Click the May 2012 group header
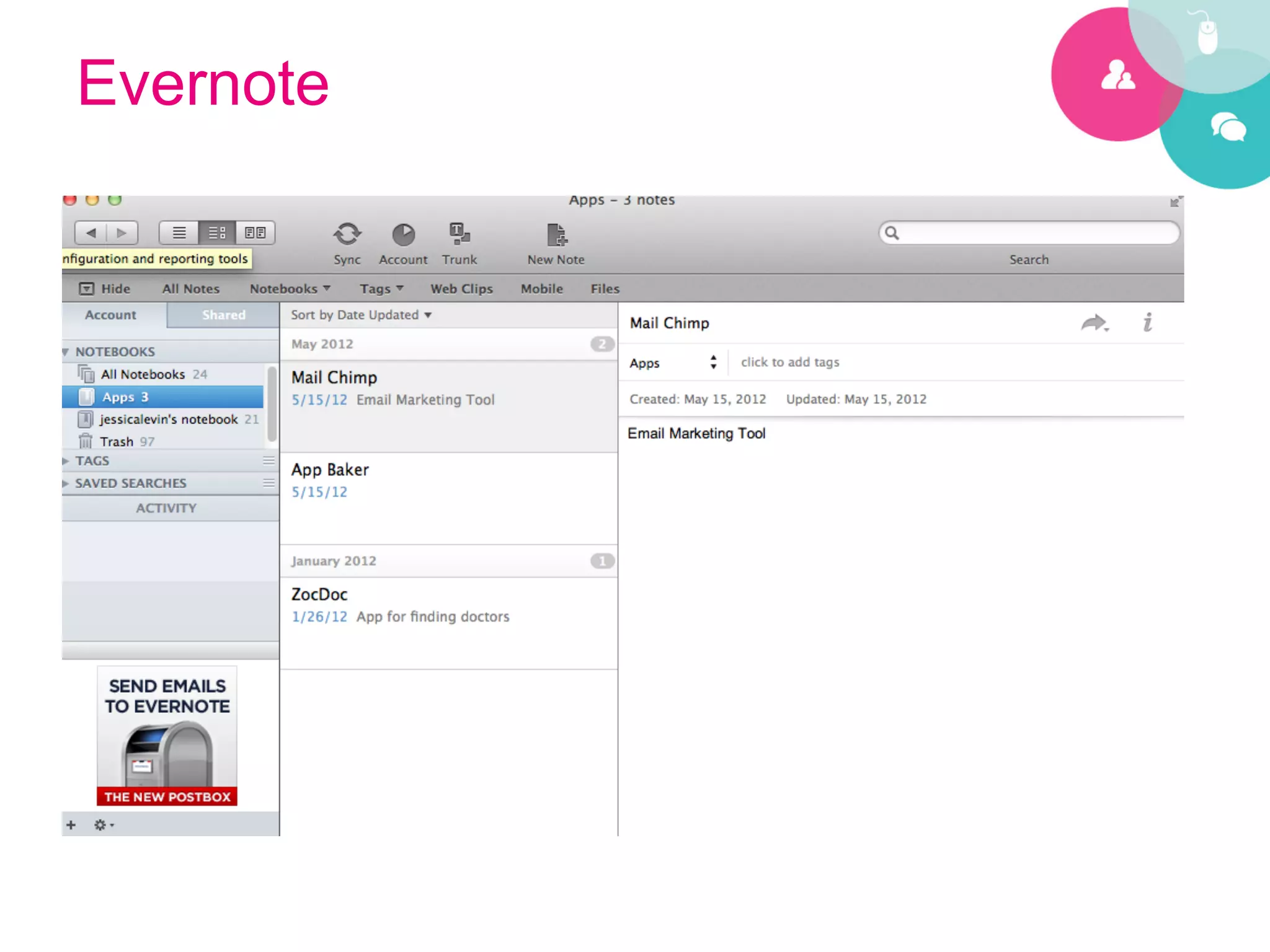 pos(448,344)
